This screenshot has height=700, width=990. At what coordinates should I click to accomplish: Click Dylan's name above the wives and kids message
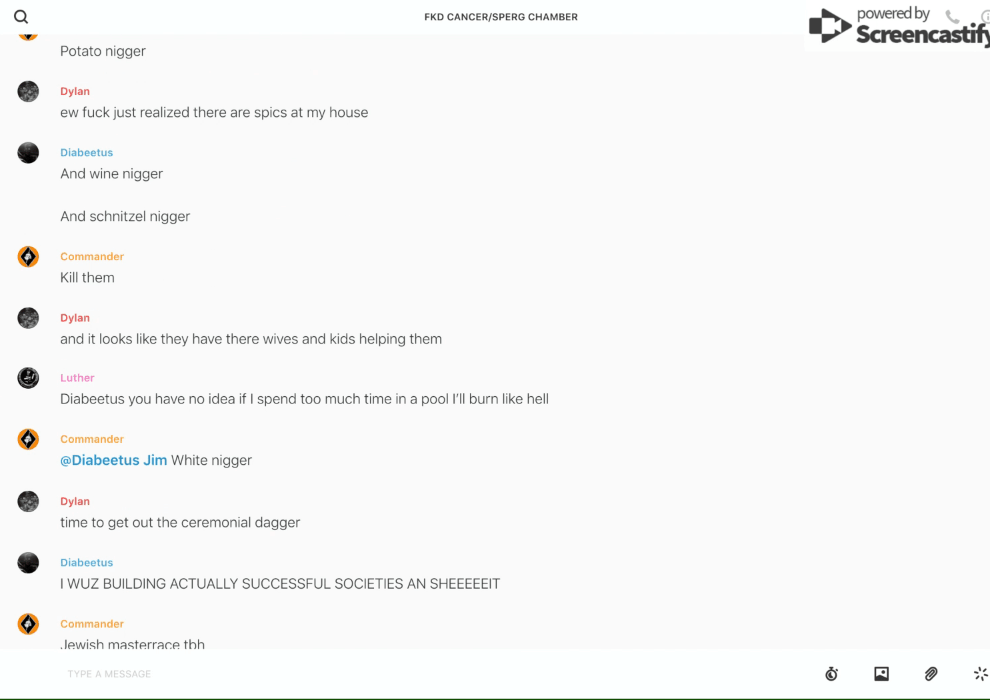pos(75,317)
